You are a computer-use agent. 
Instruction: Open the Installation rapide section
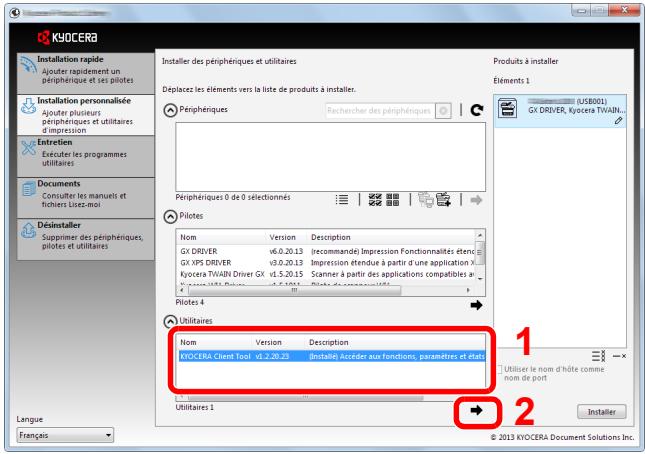(86, 73)
